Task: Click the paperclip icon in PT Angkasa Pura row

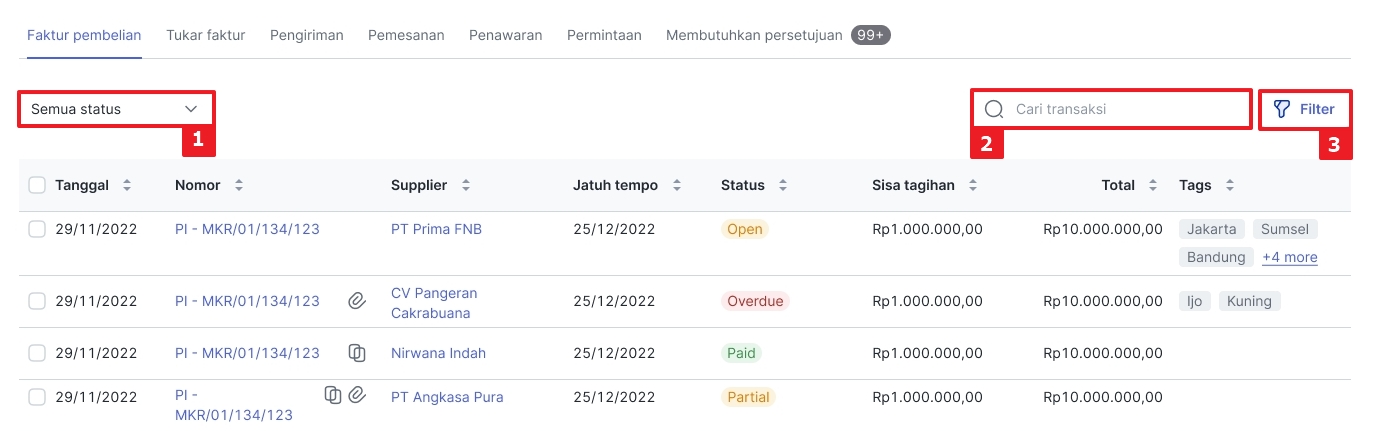Action: point(357,395)
